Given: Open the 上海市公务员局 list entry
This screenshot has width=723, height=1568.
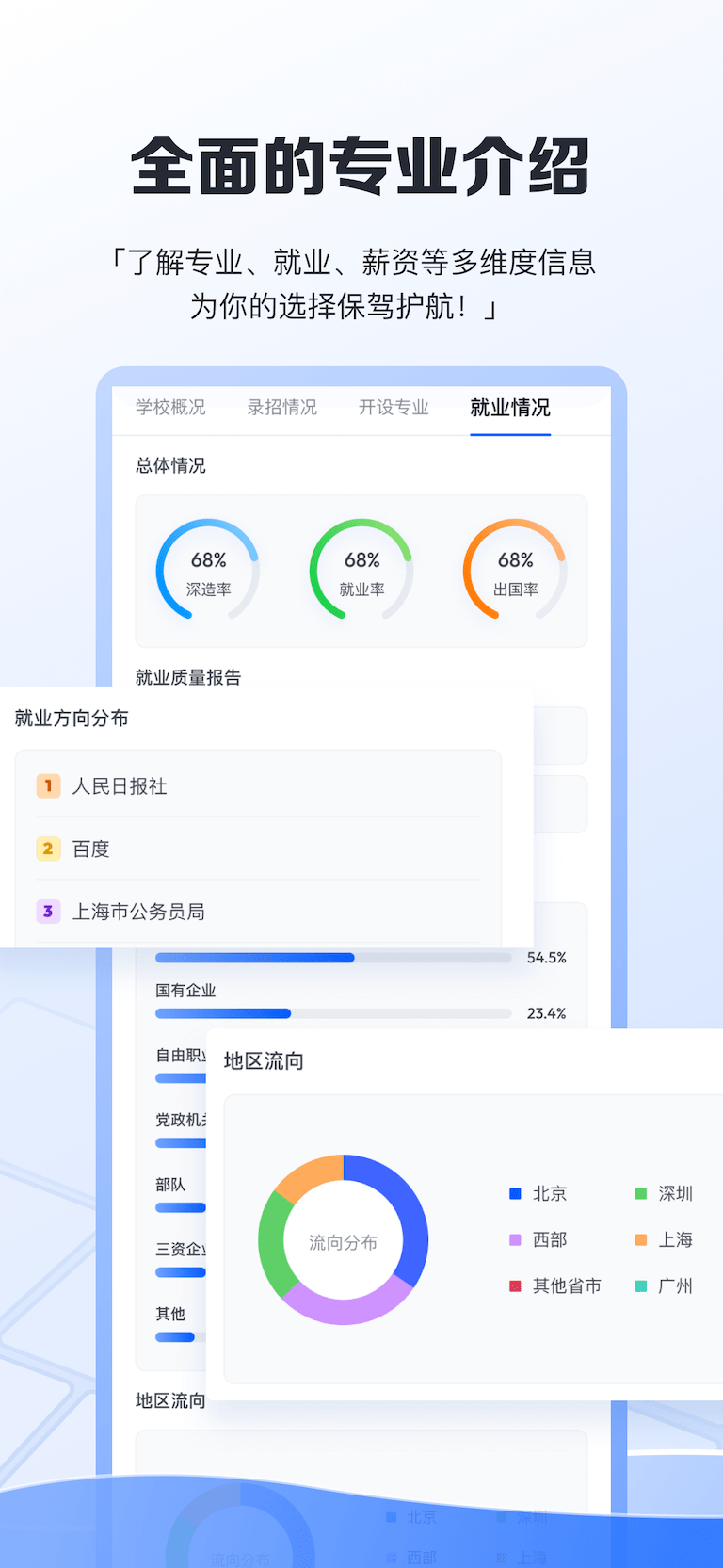Looking at the screenshot, I should point(138,912).
